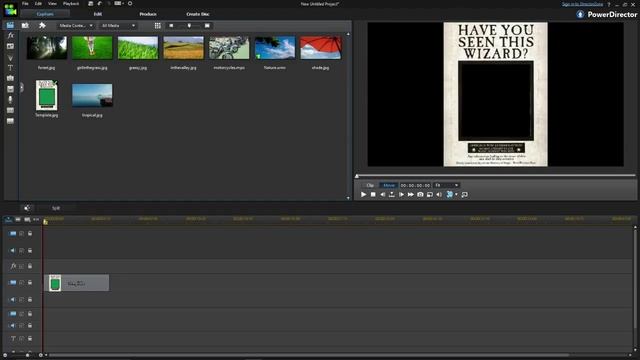Lock video track 1 in the timeline

(30, 233)
